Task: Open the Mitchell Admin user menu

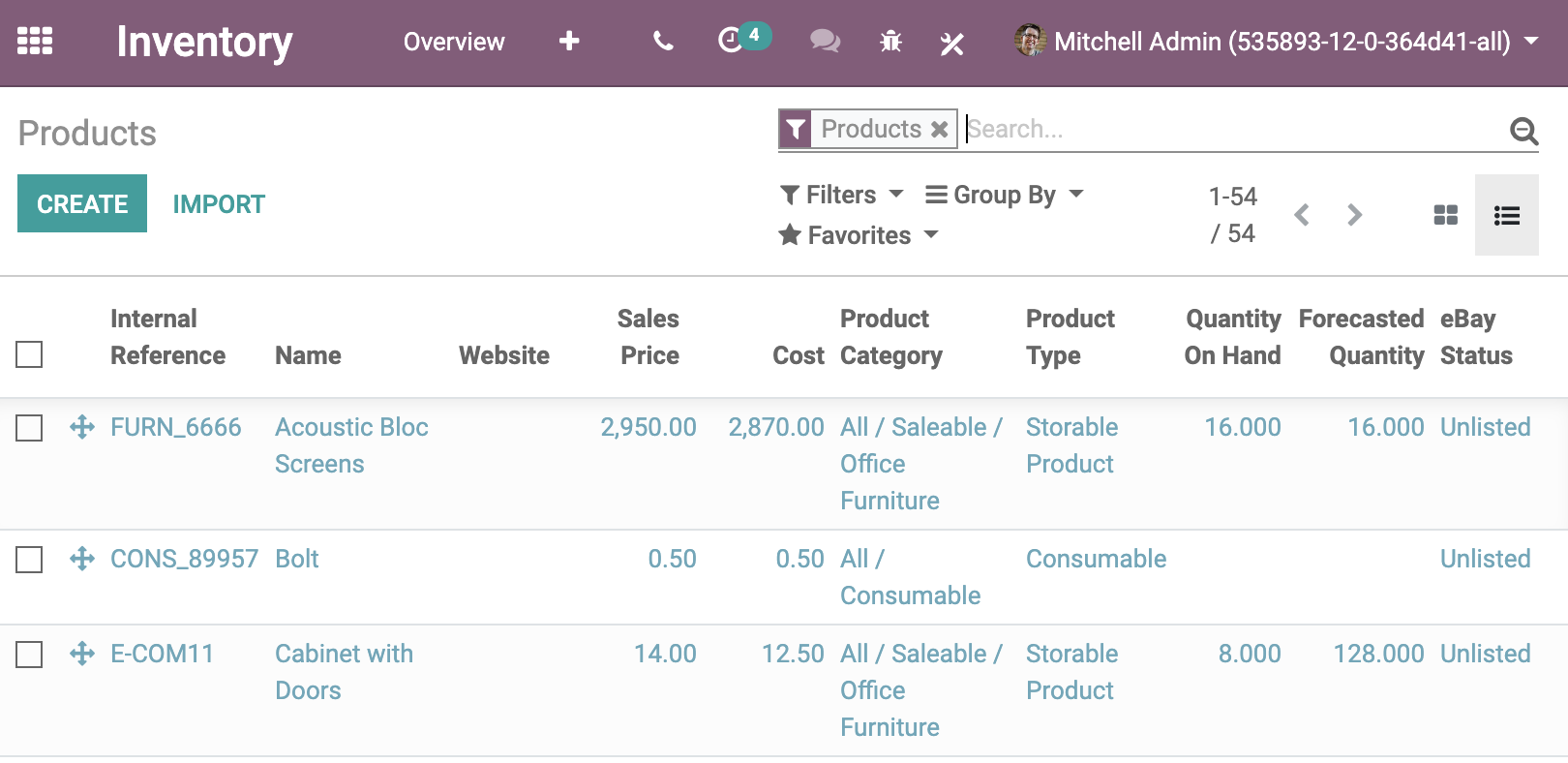Action: tap(1277, 42)
